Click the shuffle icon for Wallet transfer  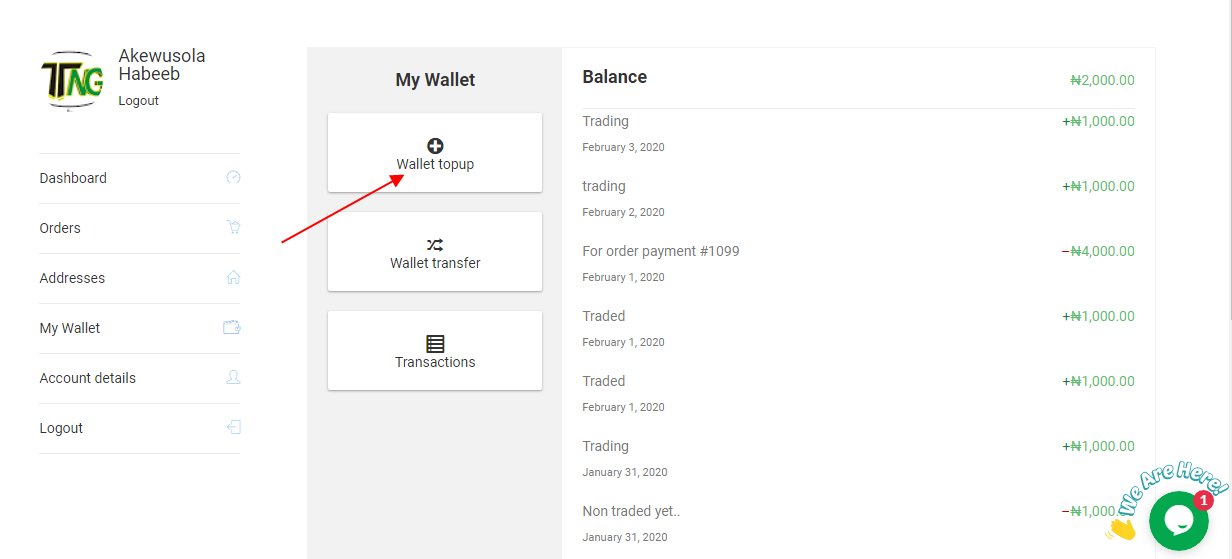[435, 245]
